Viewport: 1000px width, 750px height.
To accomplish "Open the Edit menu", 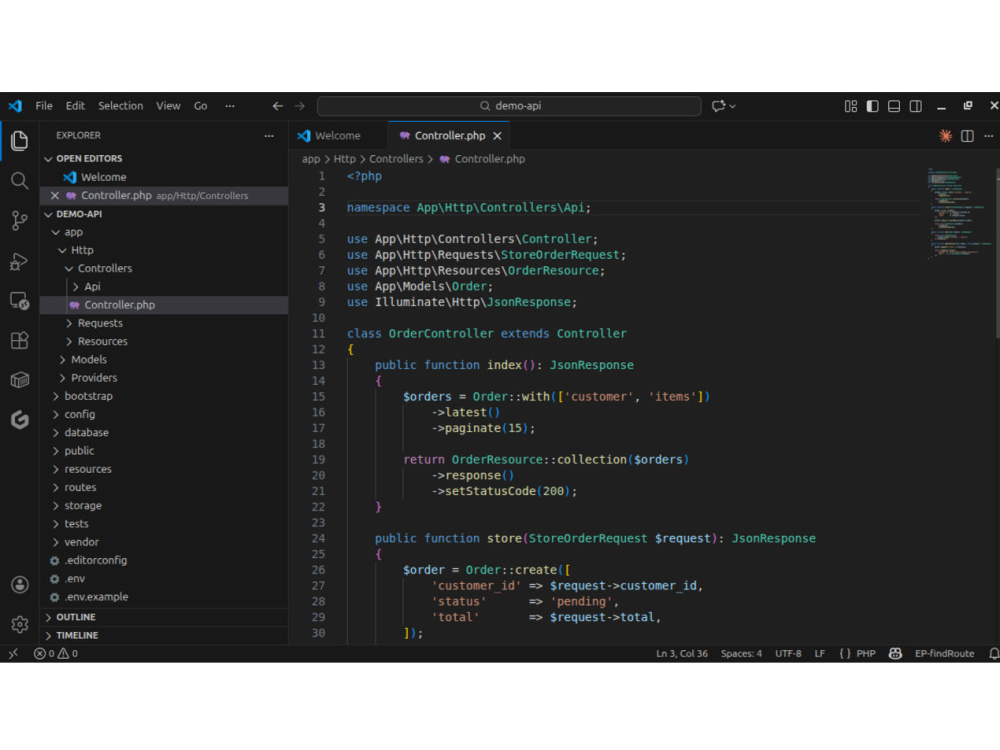I will click(x=75, y=106).
